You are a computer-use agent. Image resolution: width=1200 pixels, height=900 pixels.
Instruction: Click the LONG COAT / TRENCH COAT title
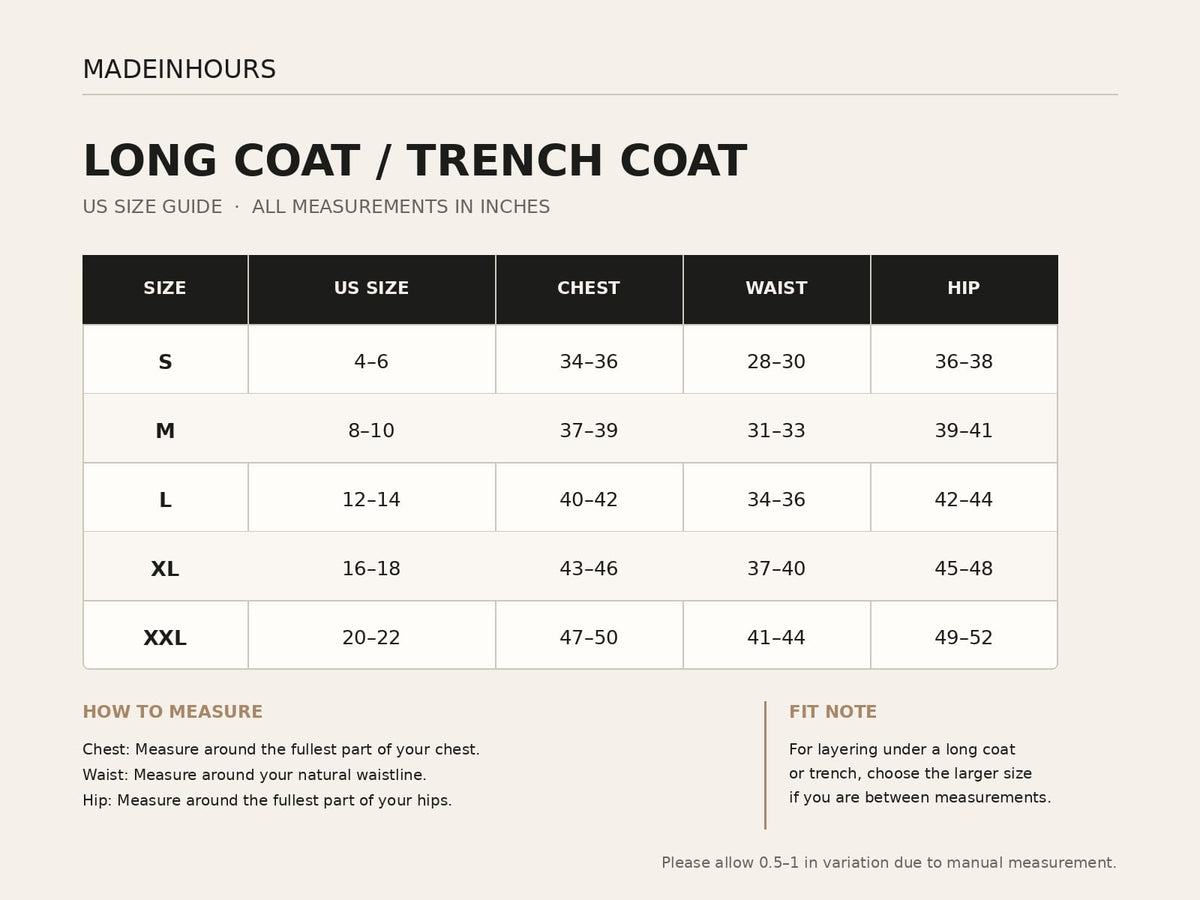click(x=414, y=162)
